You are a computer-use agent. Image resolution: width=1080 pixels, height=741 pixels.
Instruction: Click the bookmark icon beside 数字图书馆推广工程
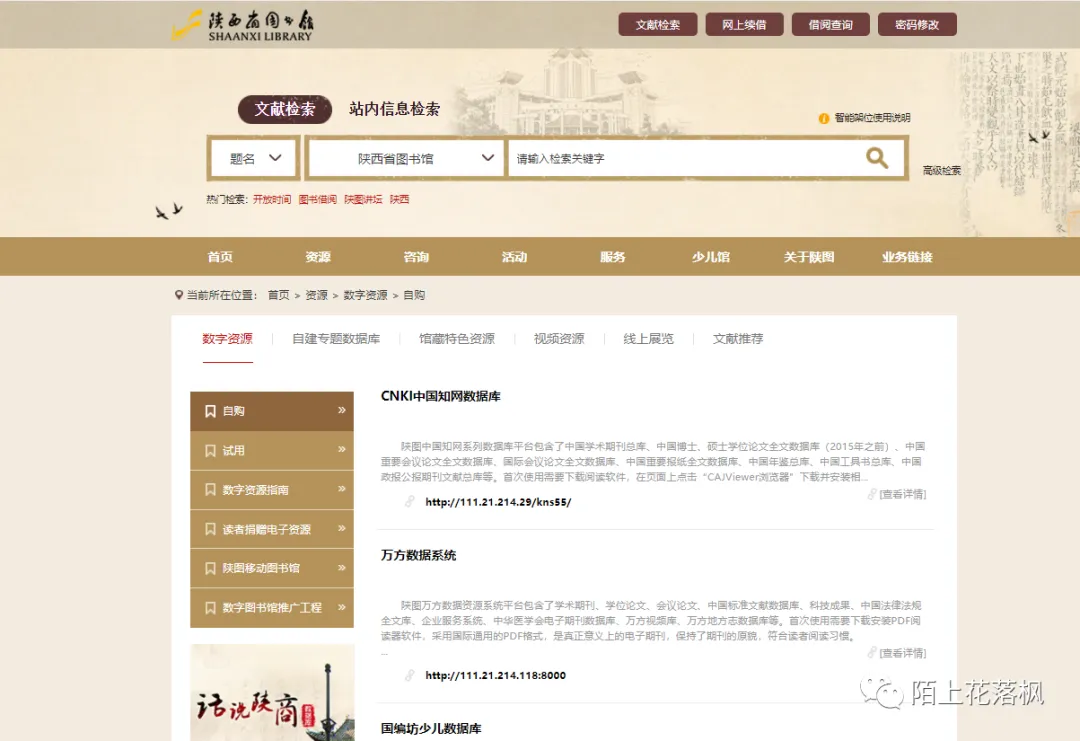[210, 607]
